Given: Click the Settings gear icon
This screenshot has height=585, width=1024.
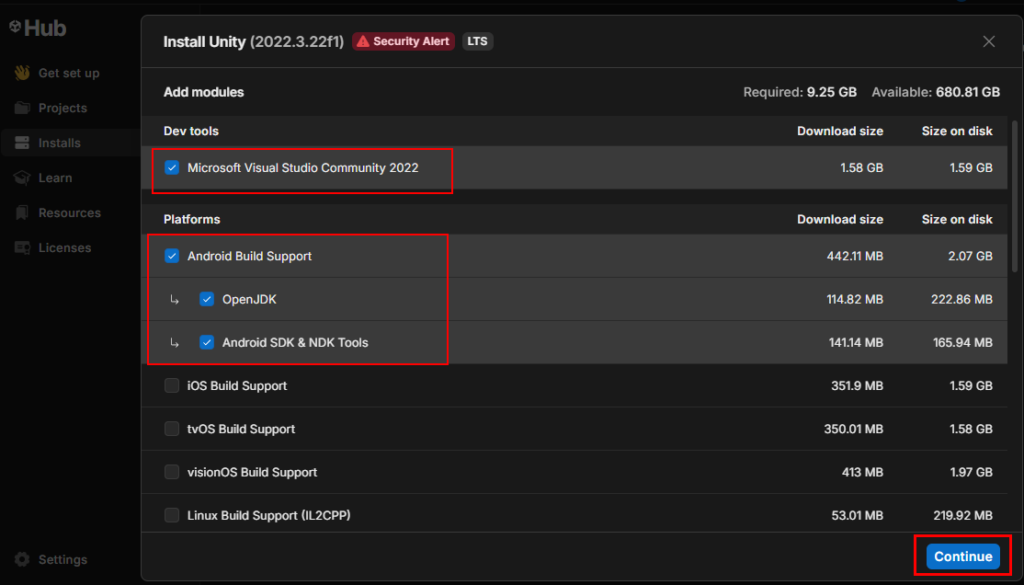Looking at the screenshot, I should coord(21,560).
